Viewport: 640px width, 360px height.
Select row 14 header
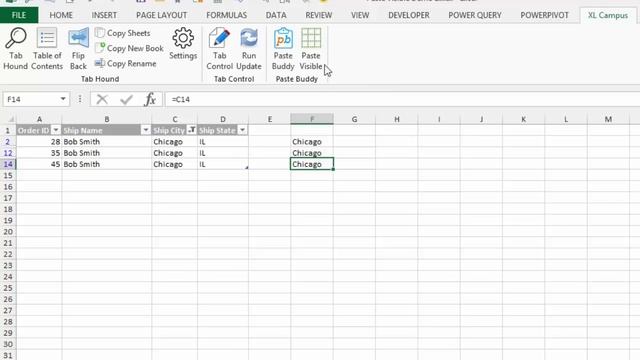click(x=8, y=164)
